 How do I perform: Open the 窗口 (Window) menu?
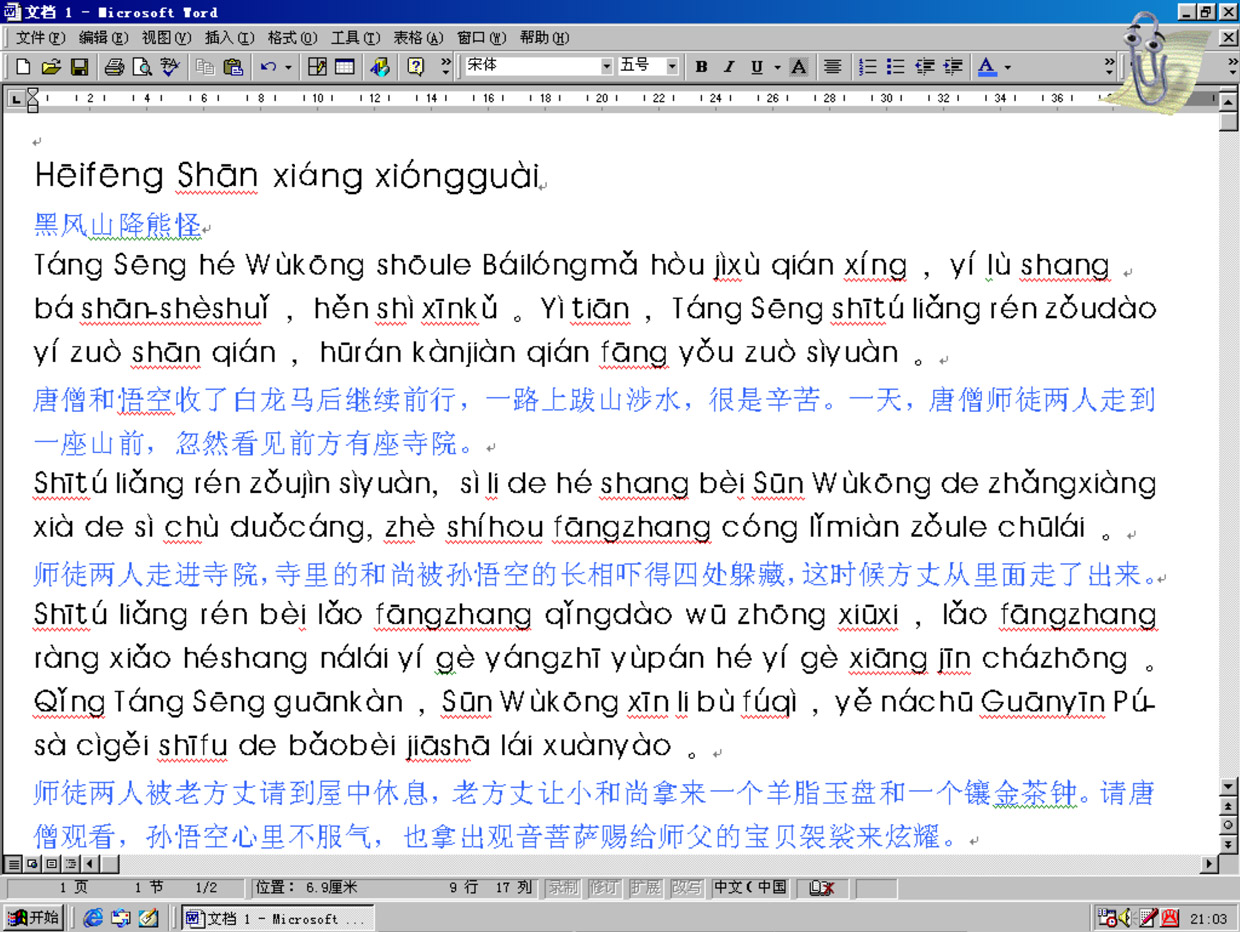(481, 38)
